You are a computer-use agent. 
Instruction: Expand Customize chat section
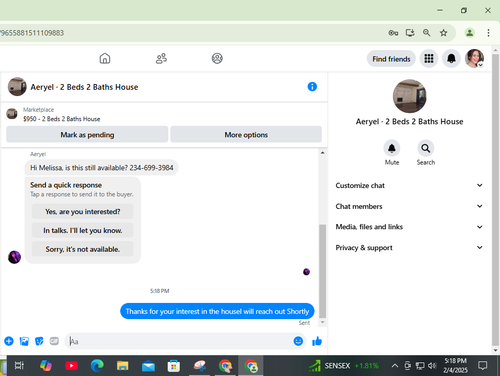click(x=409, y=185)
